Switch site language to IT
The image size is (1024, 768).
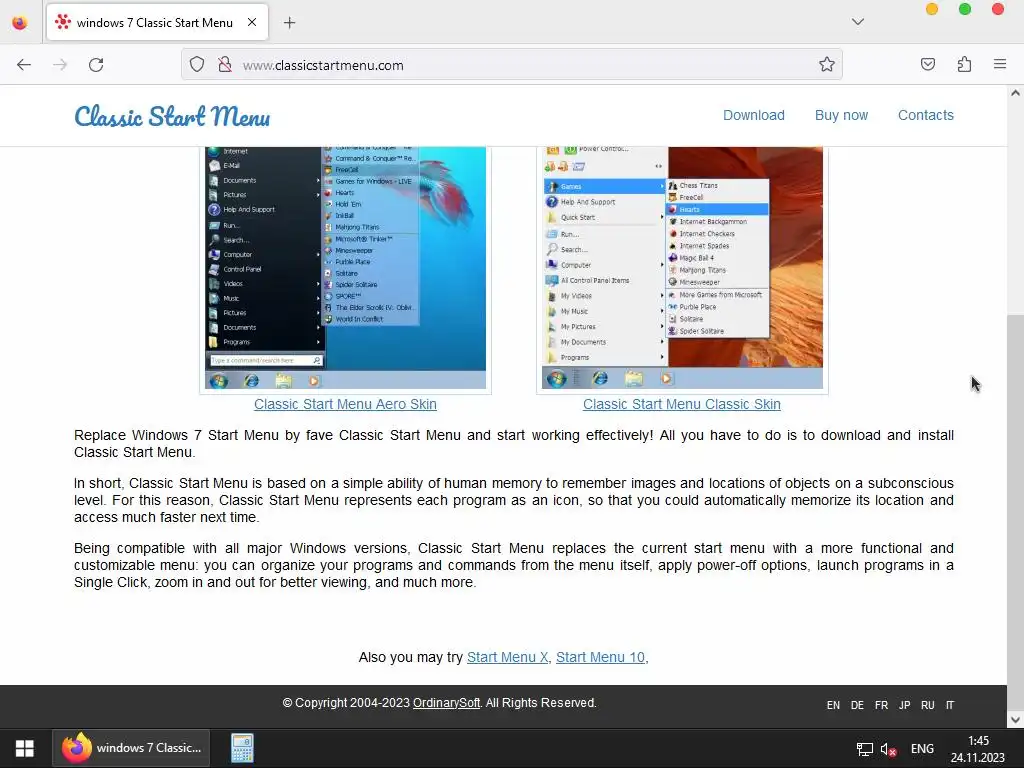pyautogui.click(x=950, y=705)
